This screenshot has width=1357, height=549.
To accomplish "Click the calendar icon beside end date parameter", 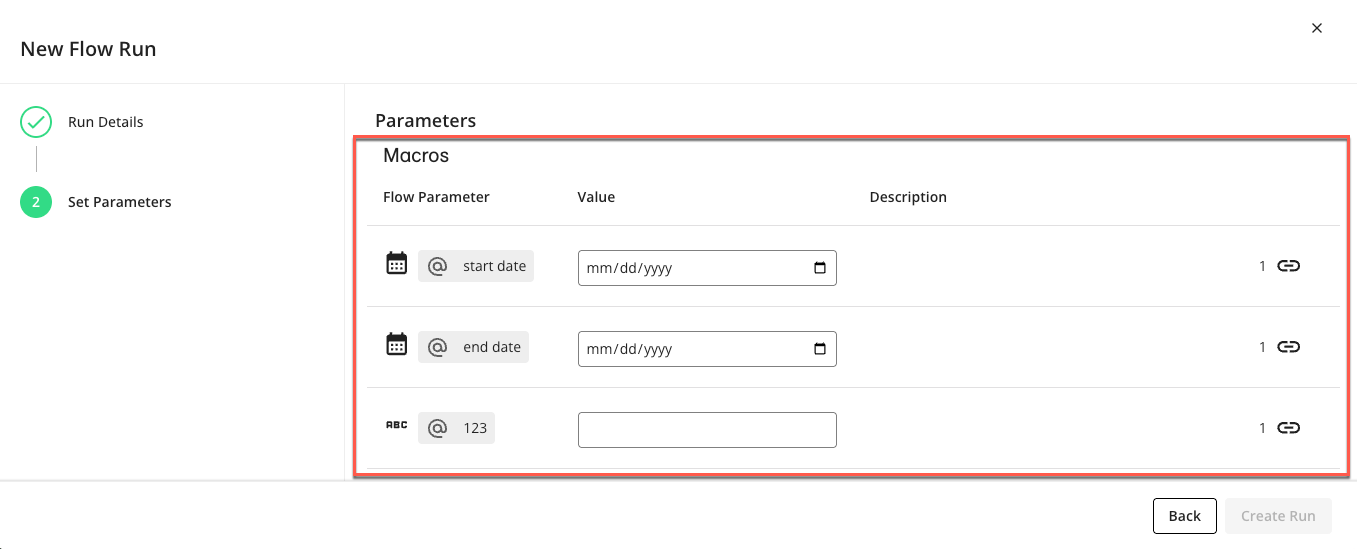I will point(397,345).
